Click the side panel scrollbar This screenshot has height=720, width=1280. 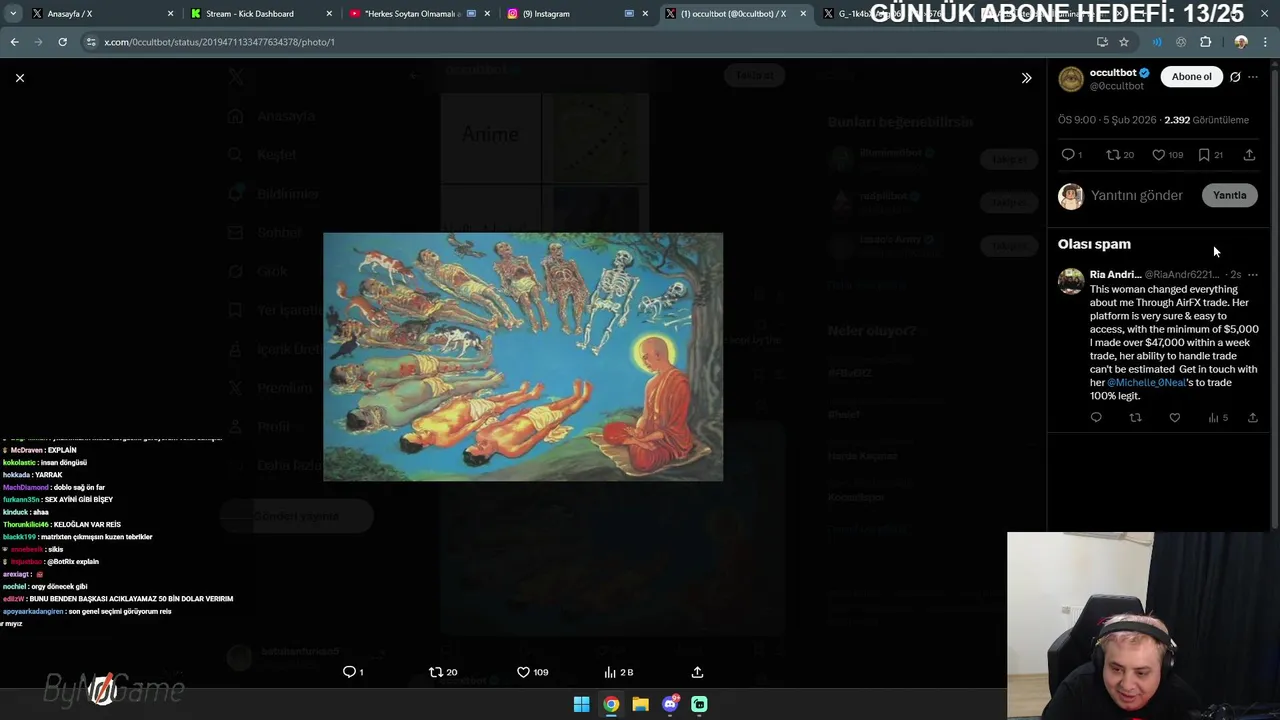coord(1275,300)
